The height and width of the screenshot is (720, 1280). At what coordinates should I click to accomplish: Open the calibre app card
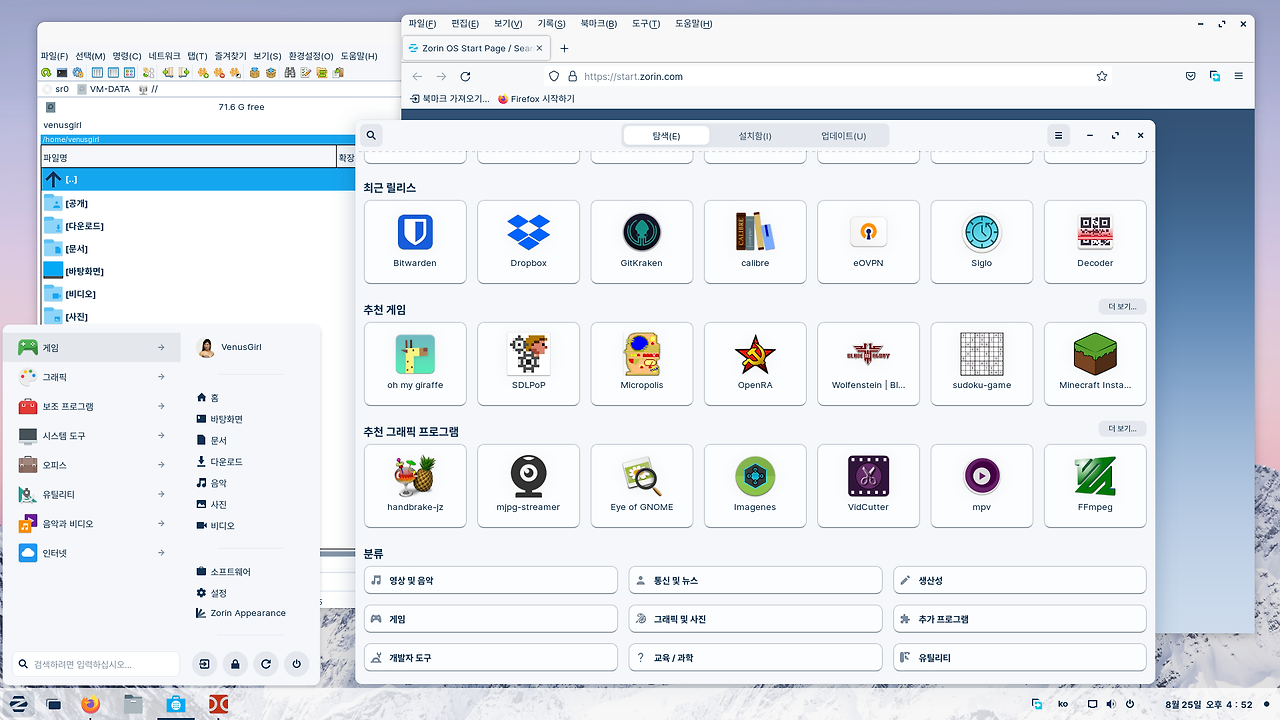tap(755, 241)
